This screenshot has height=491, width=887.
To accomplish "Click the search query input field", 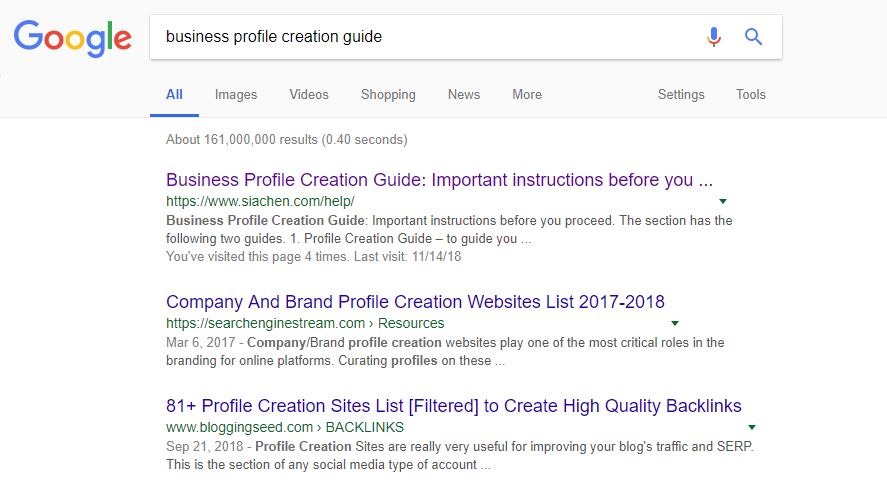I will [x=420, y=37].
